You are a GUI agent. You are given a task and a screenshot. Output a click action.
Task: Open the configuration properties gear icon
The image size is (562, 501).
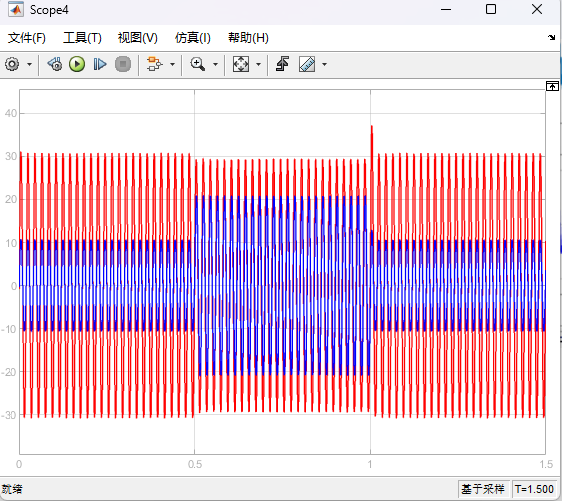coord(12,65)
